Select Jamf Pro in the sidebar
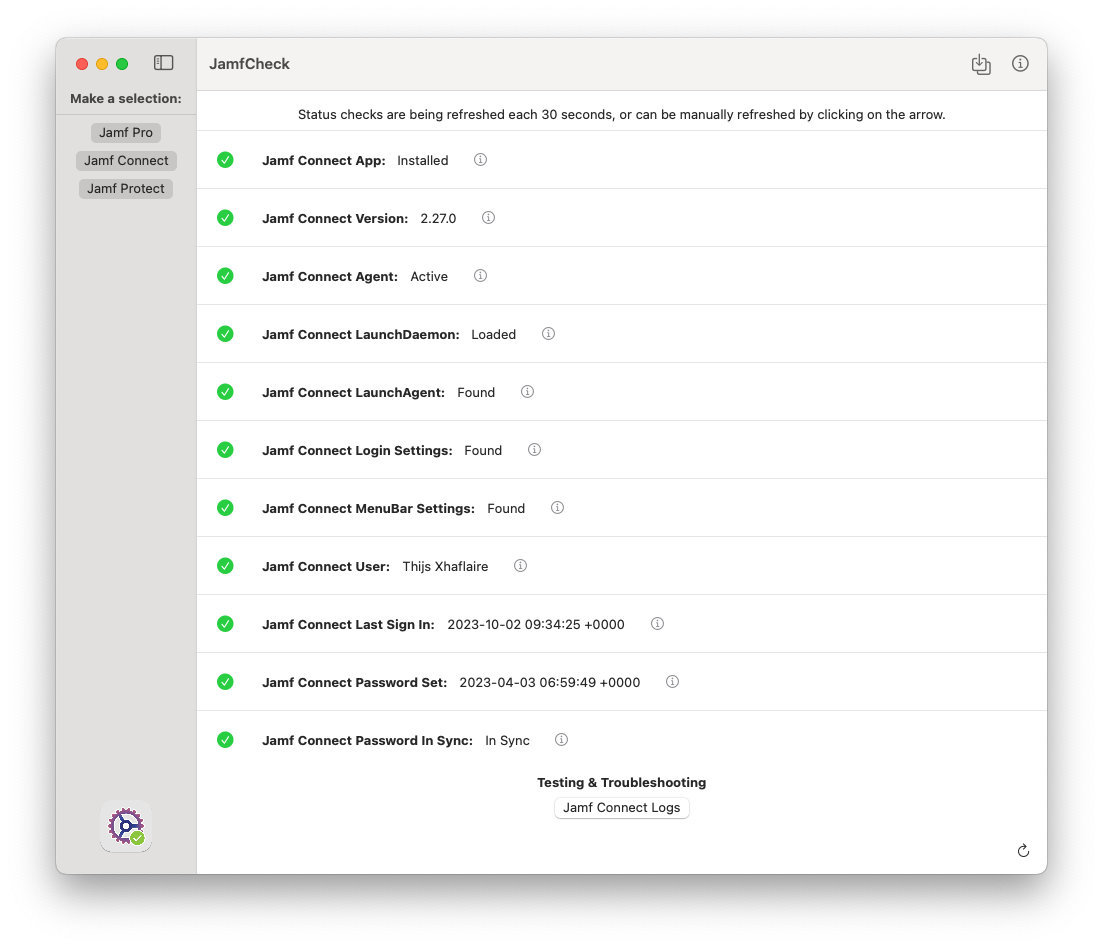 click(126, 132)
